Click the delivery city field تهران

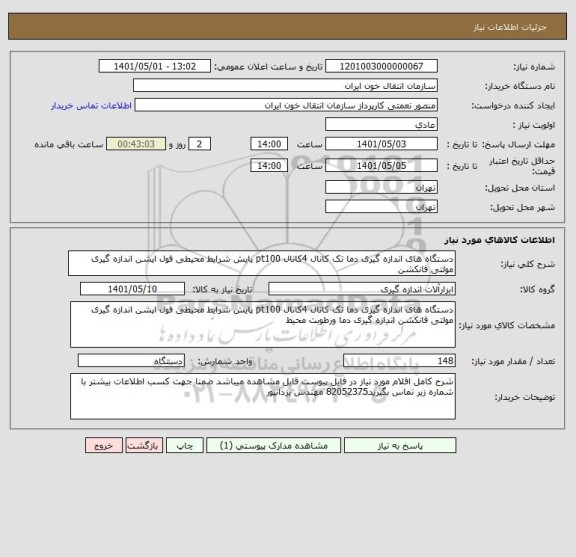pyautogui.click(x=381, y=207)
